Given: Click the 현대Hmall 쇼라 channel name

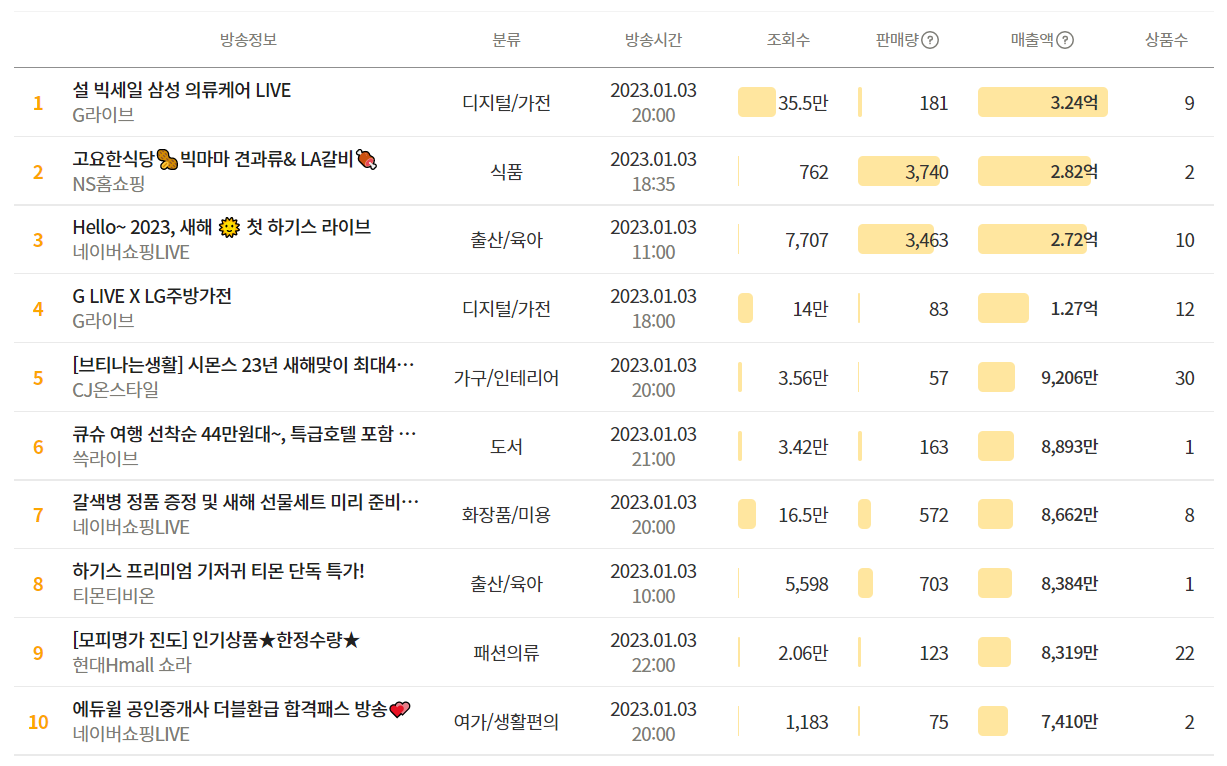Looking at the screenshot, I should [x=132, y=665].
